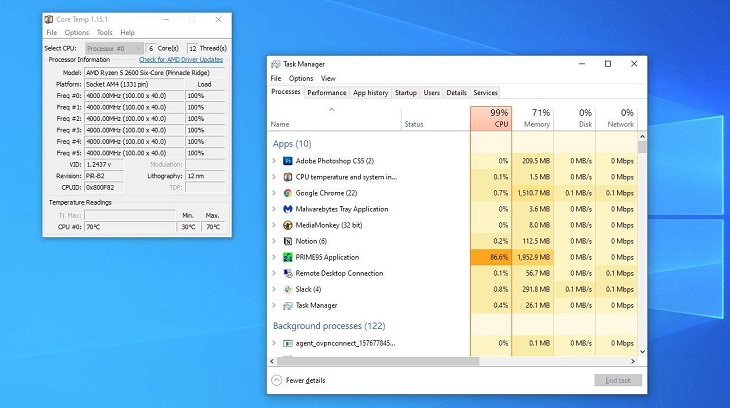Click the Remote Desktop Connection icon
The width and height of the screenshot is (730, 408).
click(x=288, y=273)
